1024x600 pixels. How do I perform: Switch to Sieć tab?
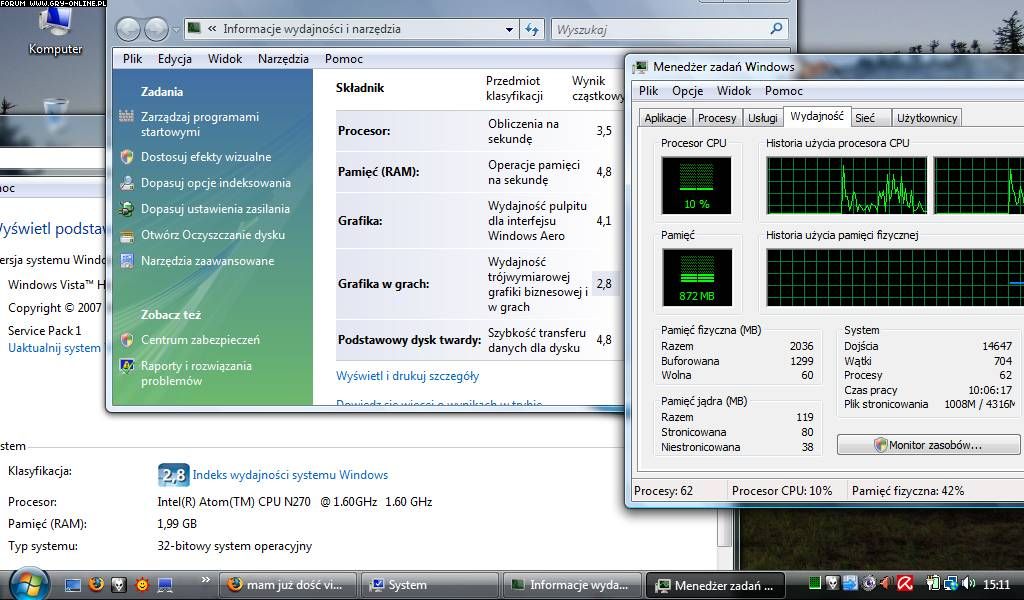pos(870,118)
